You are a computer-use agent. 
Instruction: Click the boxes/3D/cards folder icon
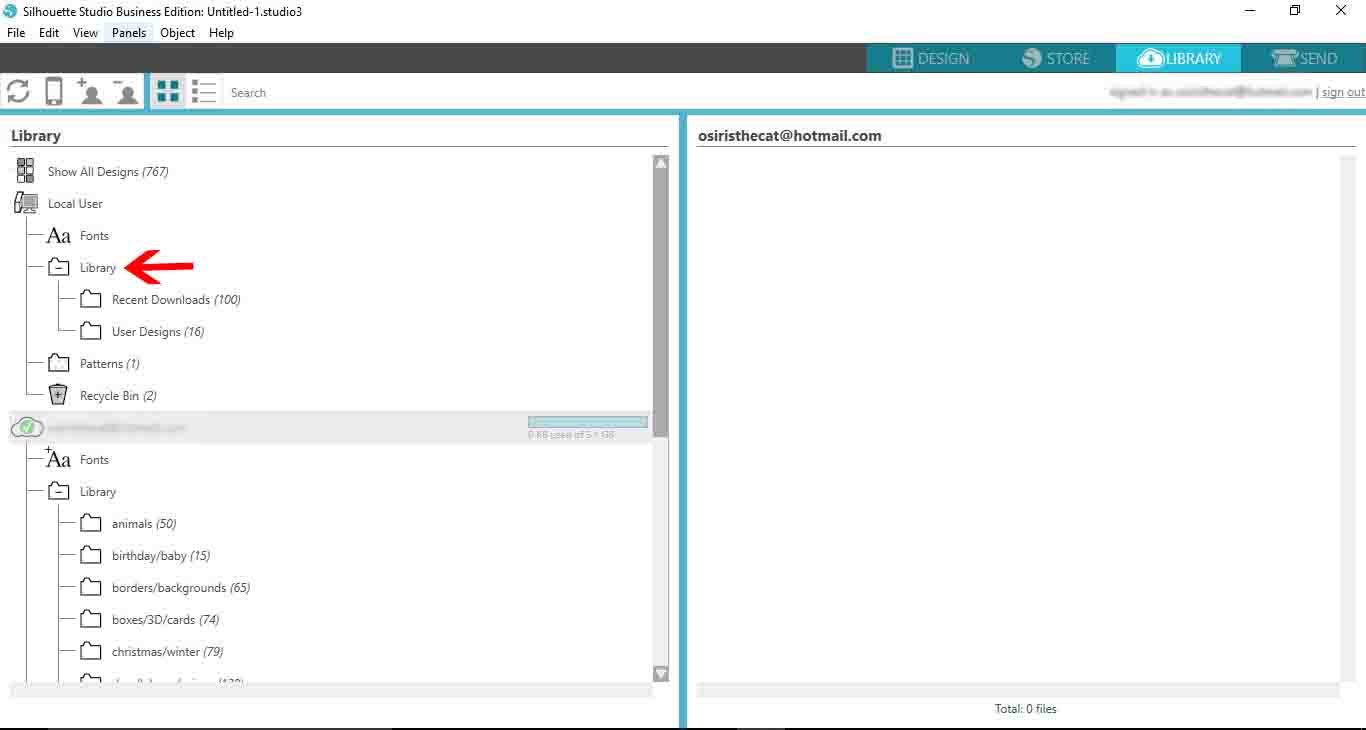pos(91,619)
